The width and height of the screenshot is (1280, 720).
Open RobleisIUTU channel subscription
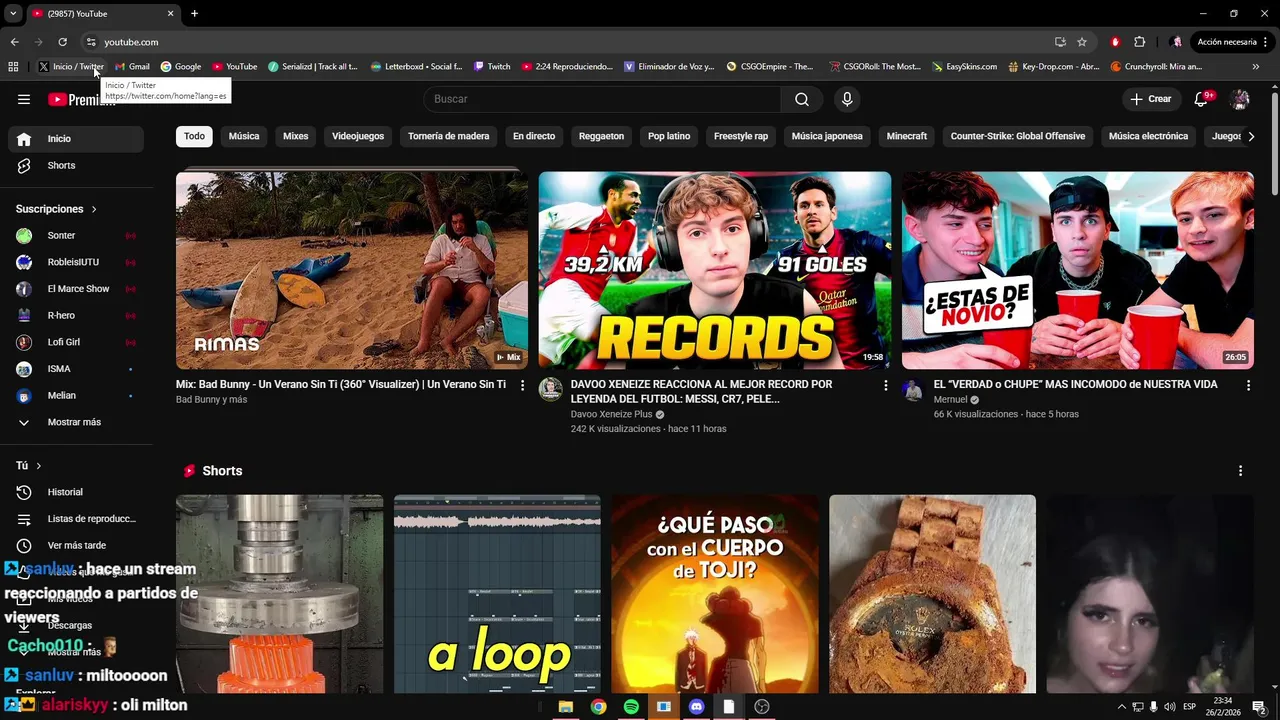(76, 262)
